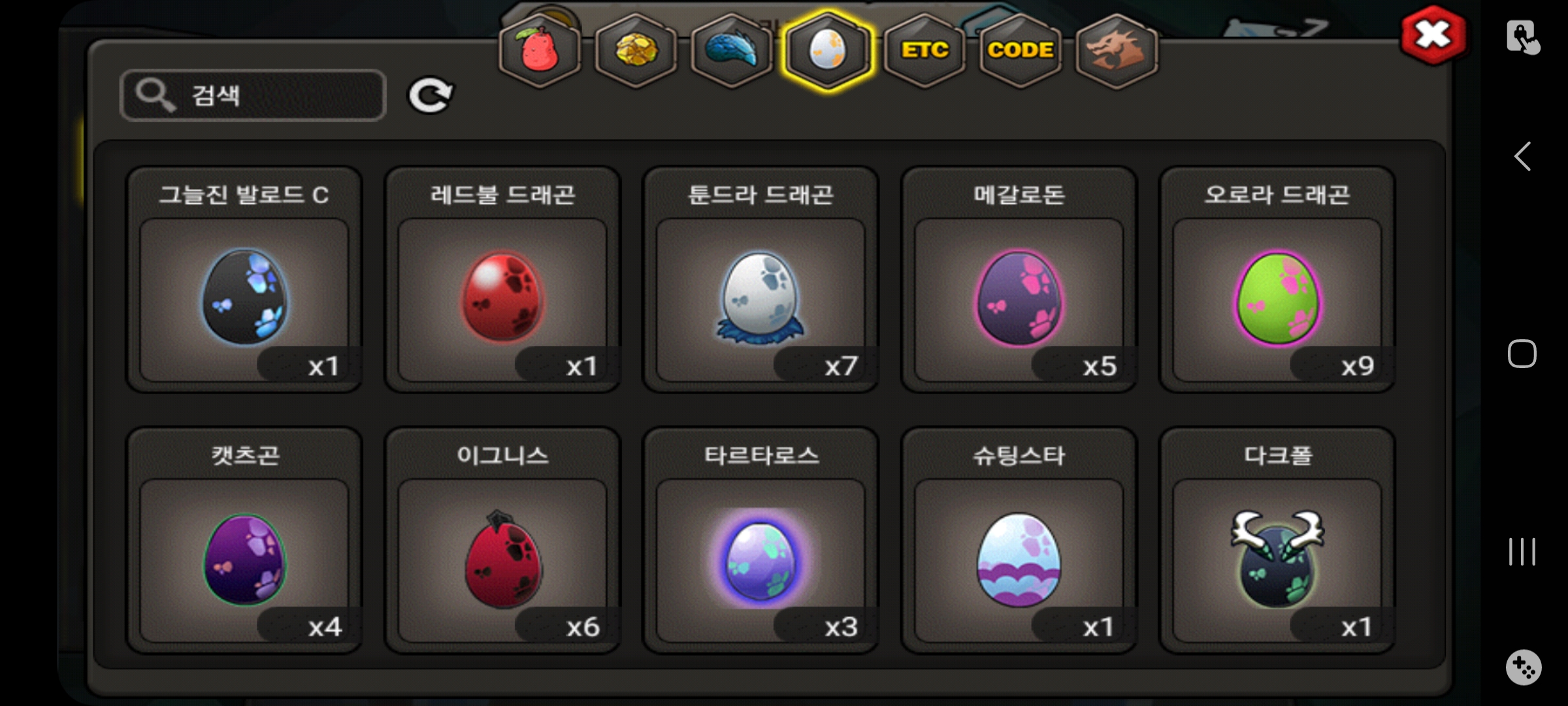Close the inventory with red X

click(x=1433, y=35)
